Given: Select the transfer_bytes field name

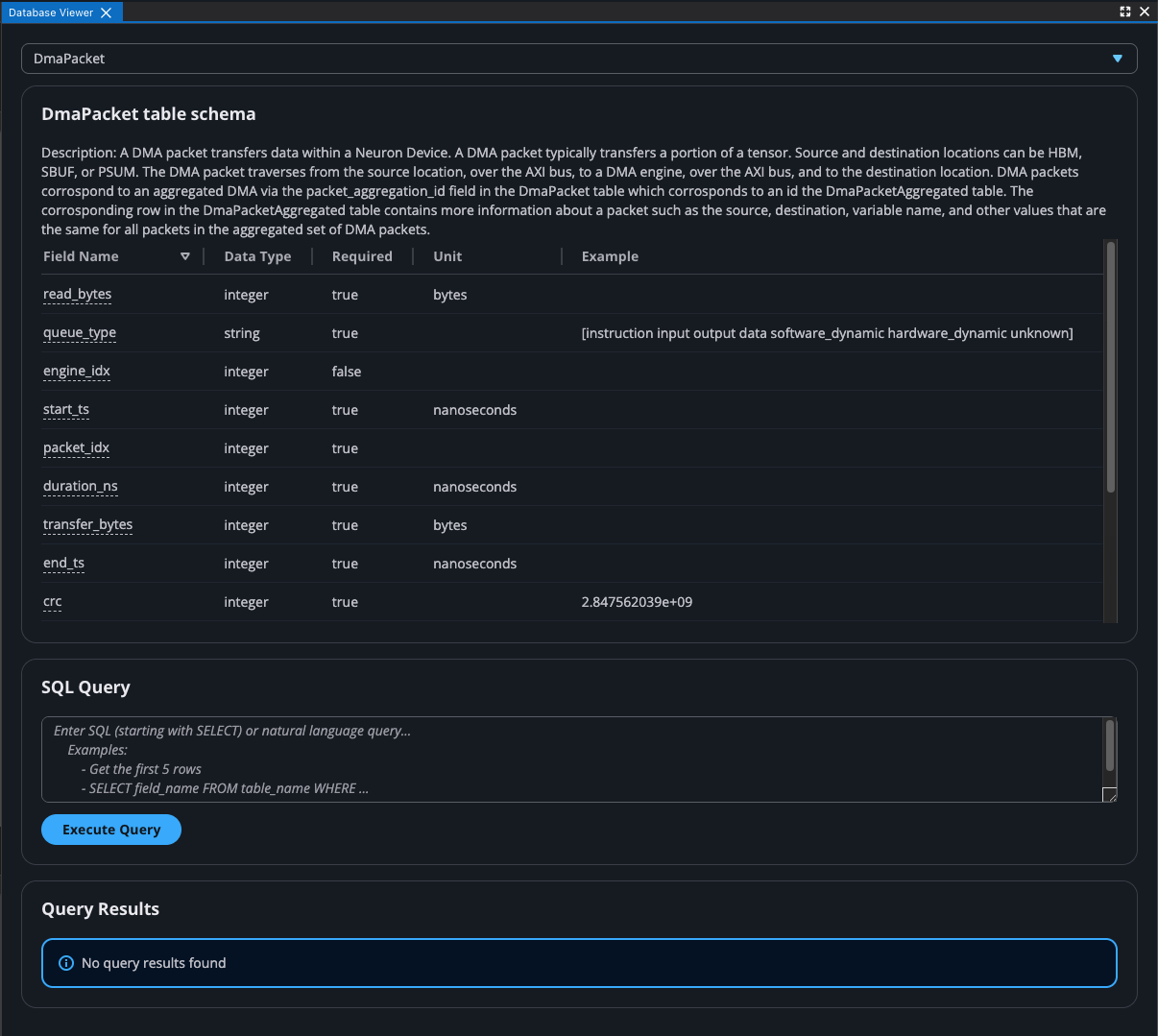Looking at the screenshot, I should pyautogui.click(x=87, y=525).
